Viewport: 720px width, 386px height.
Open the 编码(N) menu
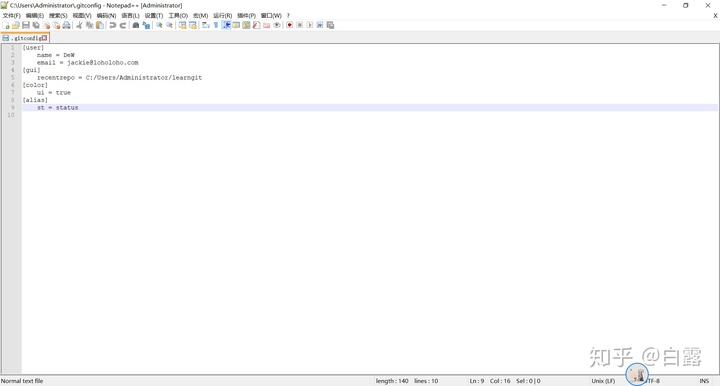[106, 16]
